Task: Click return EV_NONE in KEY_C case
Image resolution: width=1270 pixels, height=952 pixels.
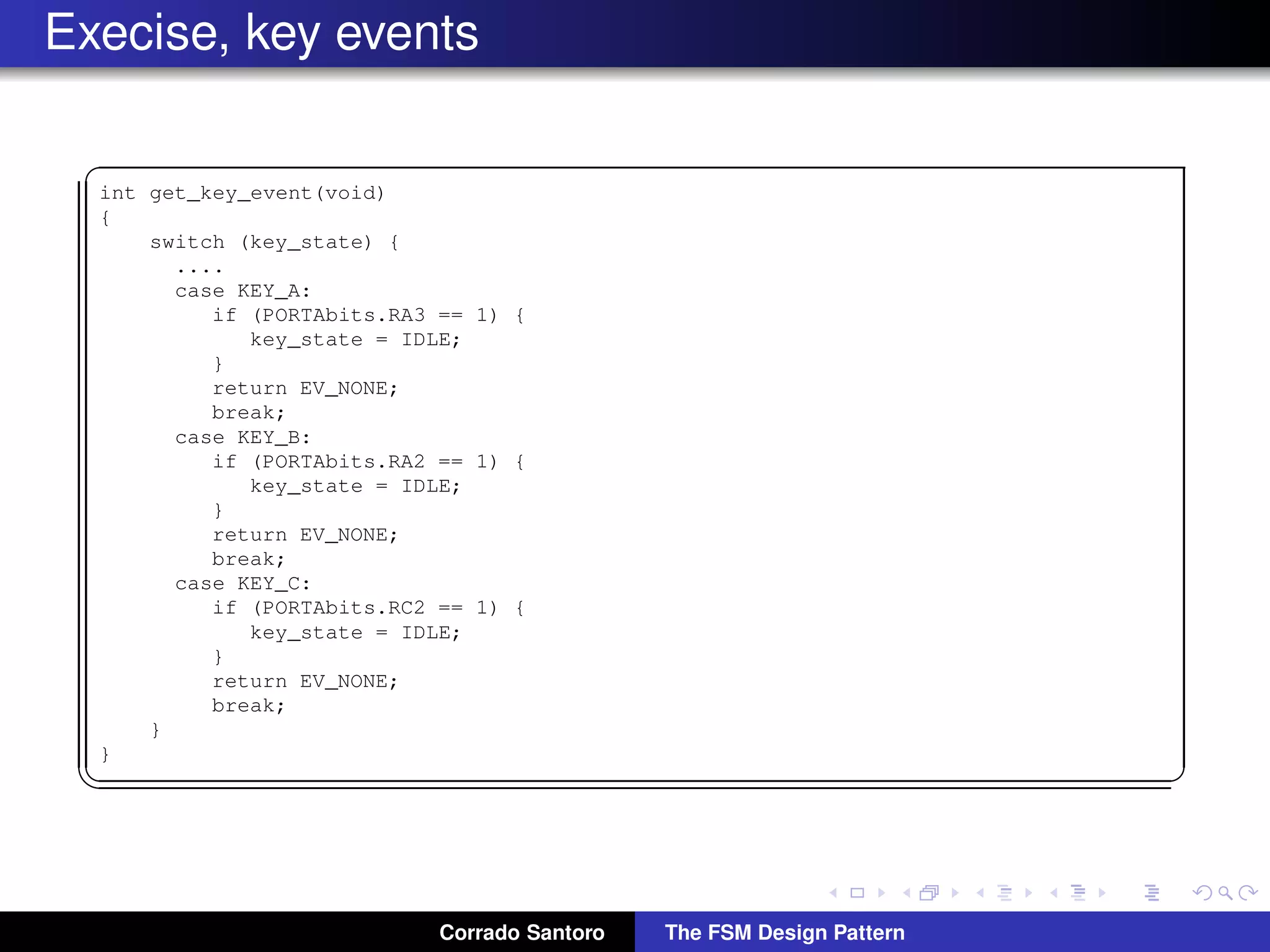Action: coord(305,681)
